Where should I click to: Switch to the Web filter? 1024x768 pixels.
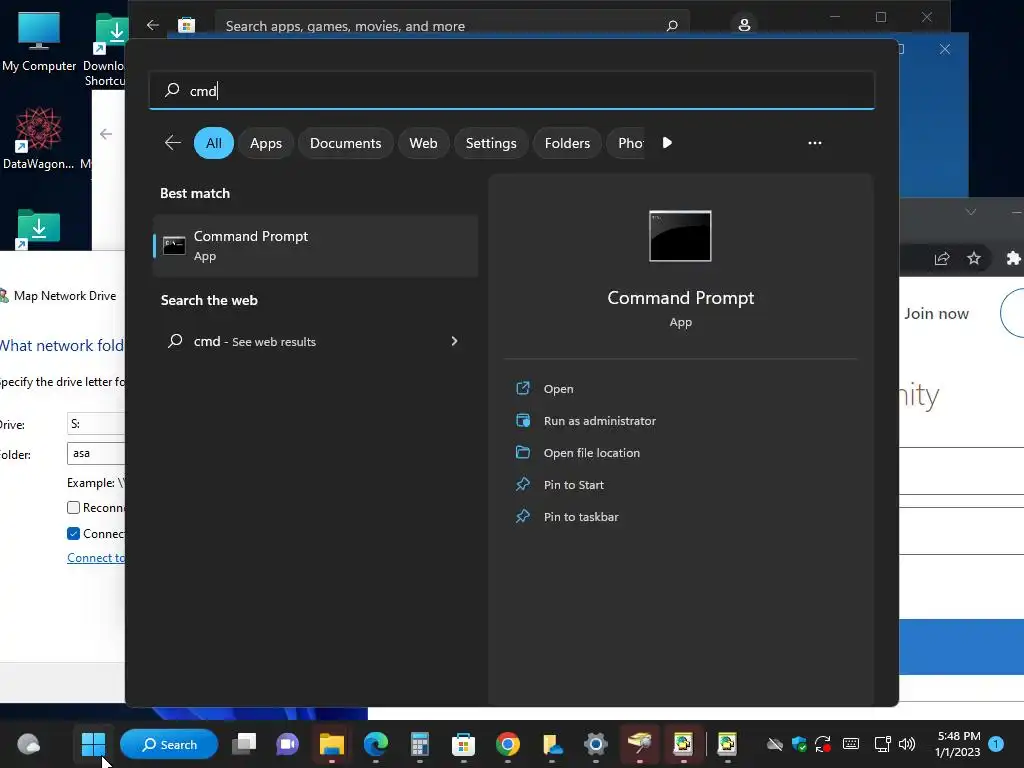point(423,143)
